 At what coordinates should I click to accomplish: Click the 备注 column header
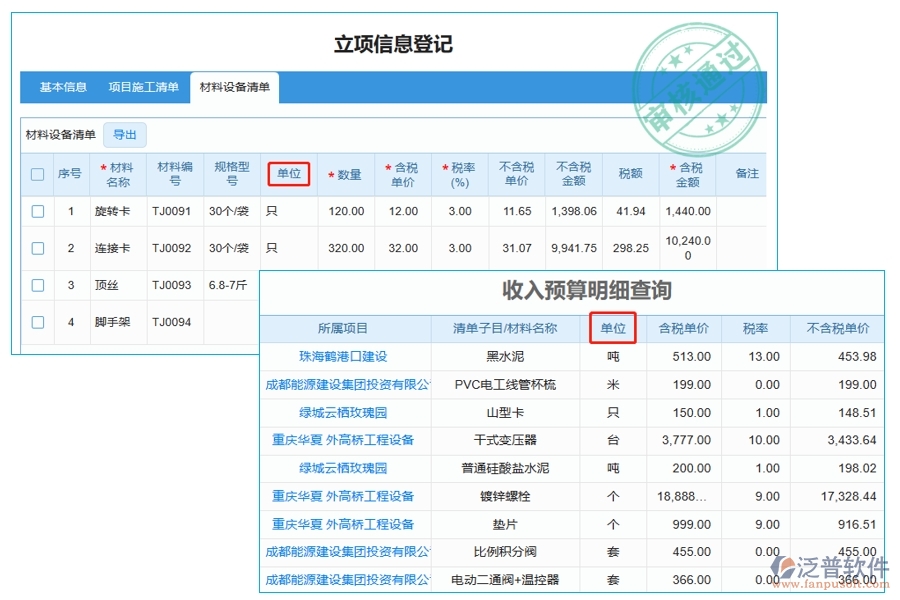(746, 174)
